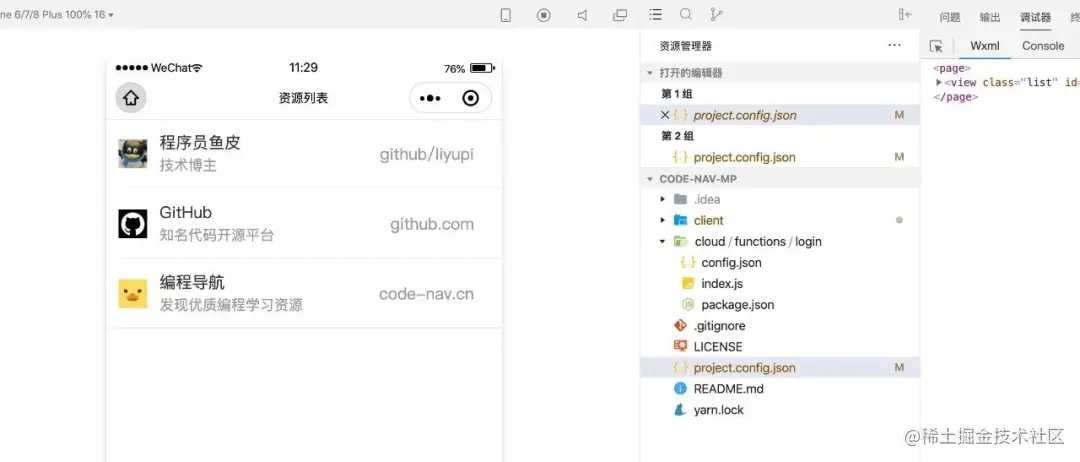Collapse the editor panel arrow icon
Screen dimensions: 1080x462
(x=905, y=15)
